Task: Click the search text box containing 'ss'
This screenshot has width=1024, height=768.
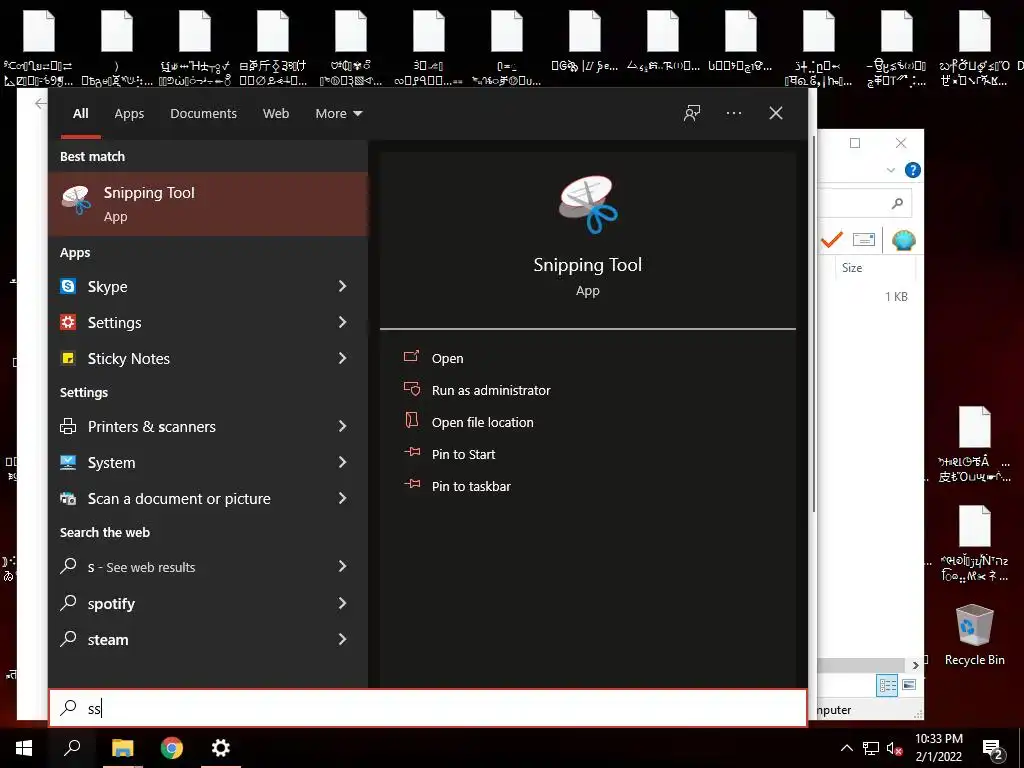Action: (x=428, y=708)
